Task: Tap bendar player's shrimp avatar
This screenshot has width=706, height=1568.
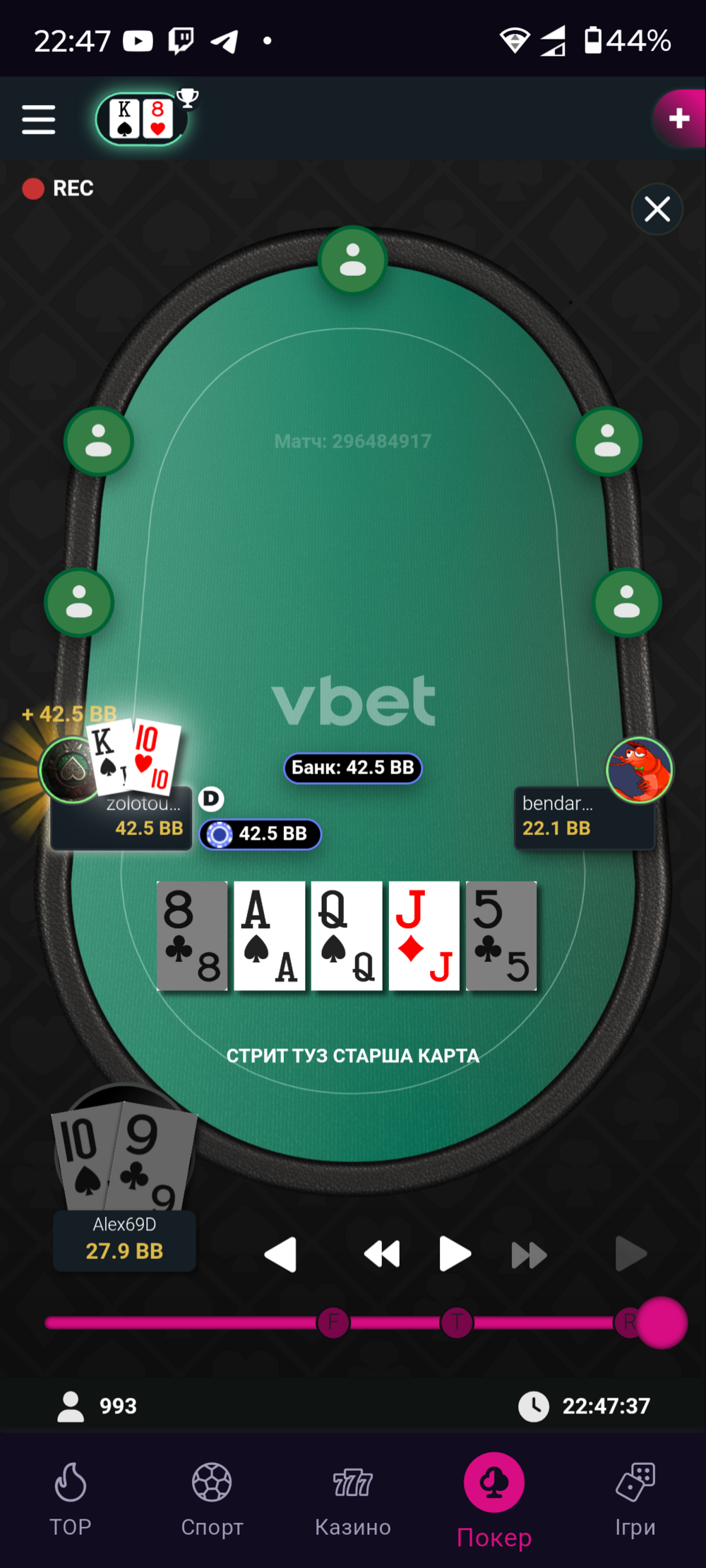Action: click(x=640, y=770)
